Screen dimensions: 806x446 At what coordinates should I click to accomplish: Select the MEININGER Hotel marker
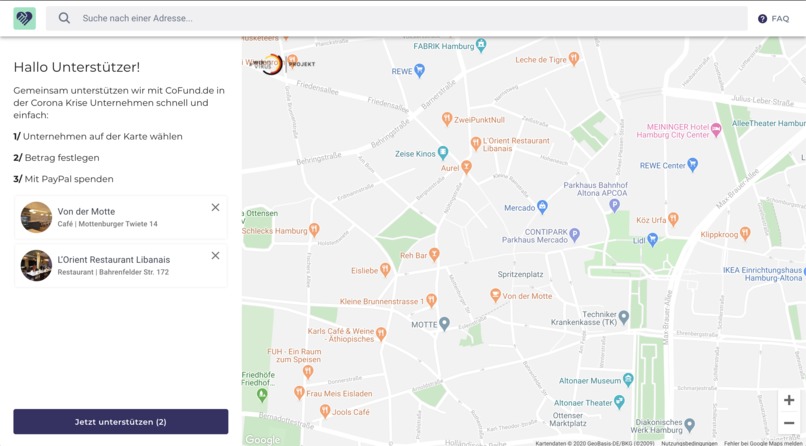(716, 129)
